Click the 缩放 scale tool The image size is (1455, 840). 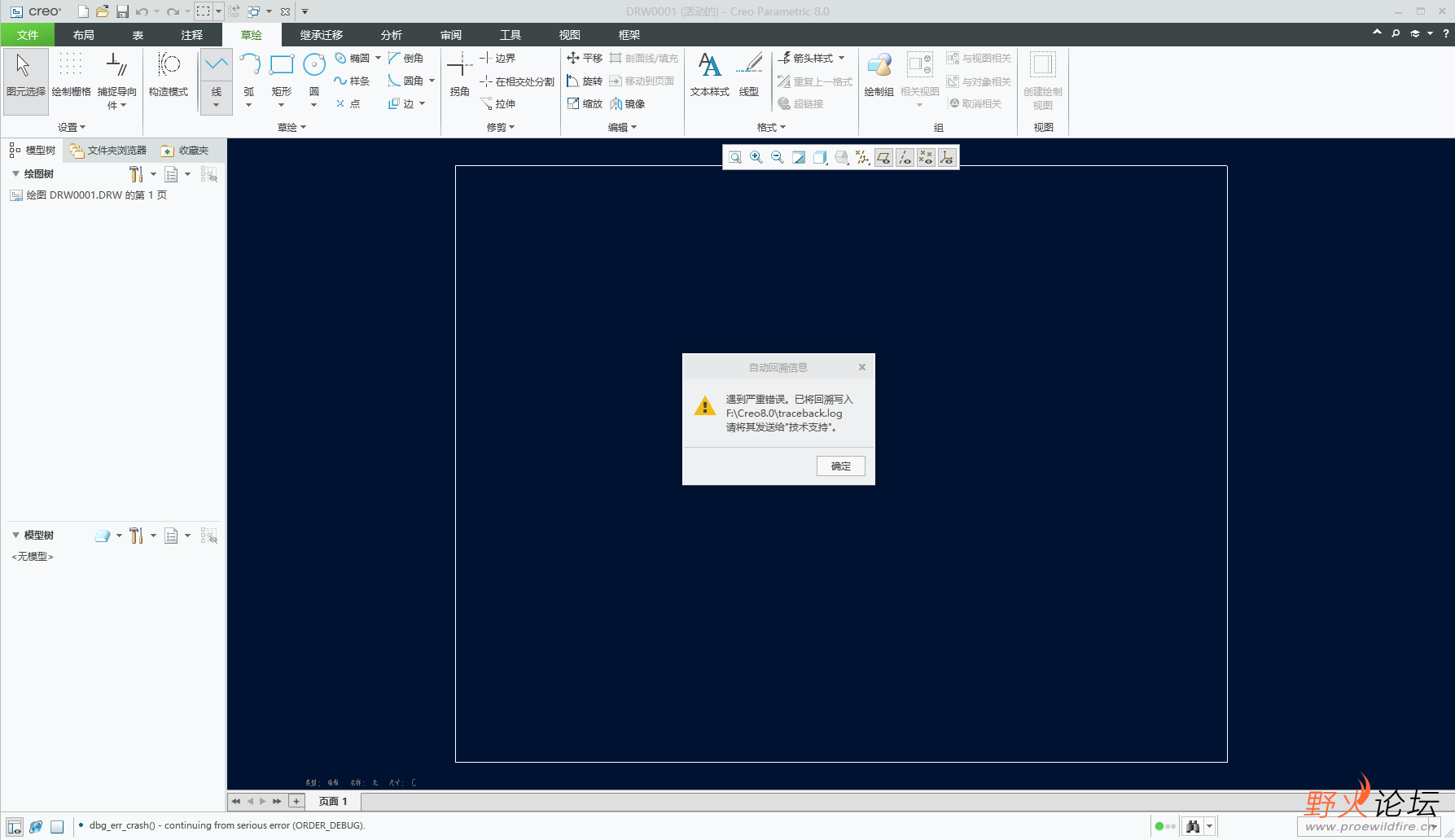pos(585,104)
